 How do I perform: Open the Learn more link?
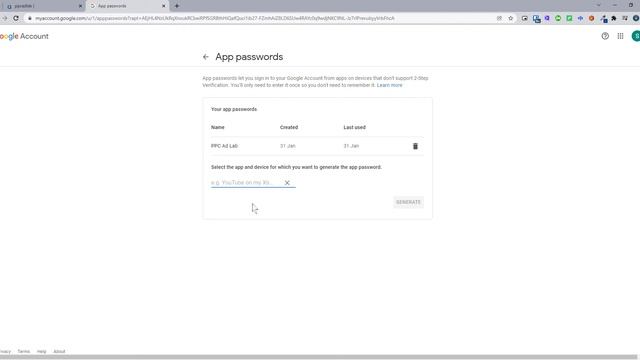point(389,85)
